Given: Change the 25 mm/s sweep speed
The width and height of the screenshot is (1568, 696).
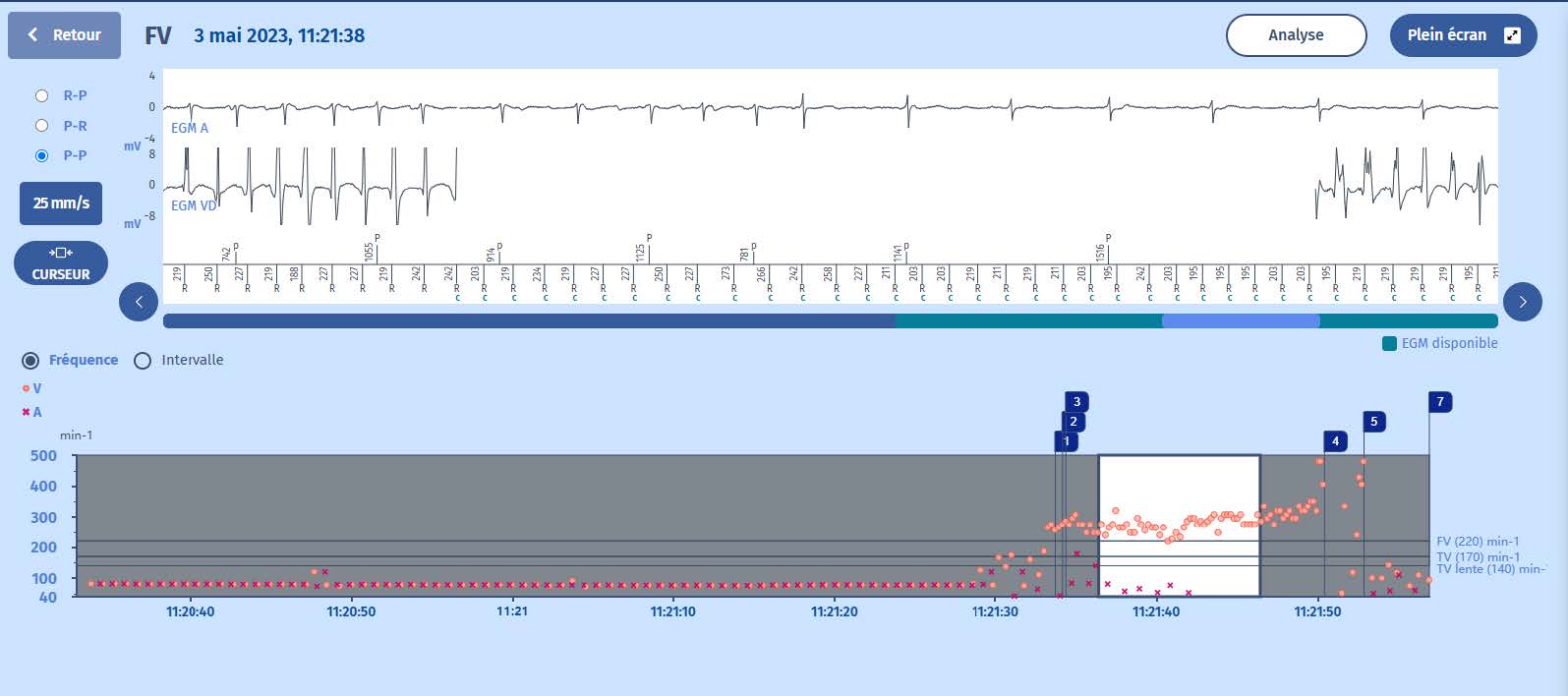Looking at the screenshot, I should point(61,203).
